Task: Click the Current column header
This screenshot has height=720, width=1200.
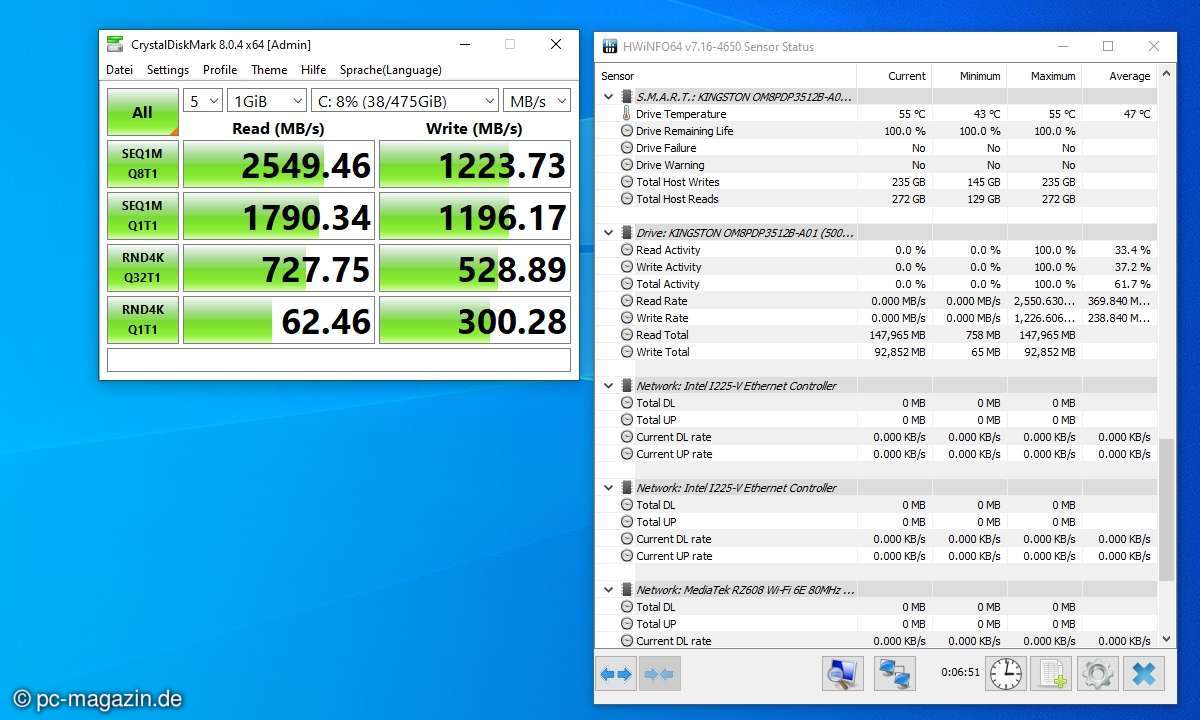Action: click(x=893, y=76)
